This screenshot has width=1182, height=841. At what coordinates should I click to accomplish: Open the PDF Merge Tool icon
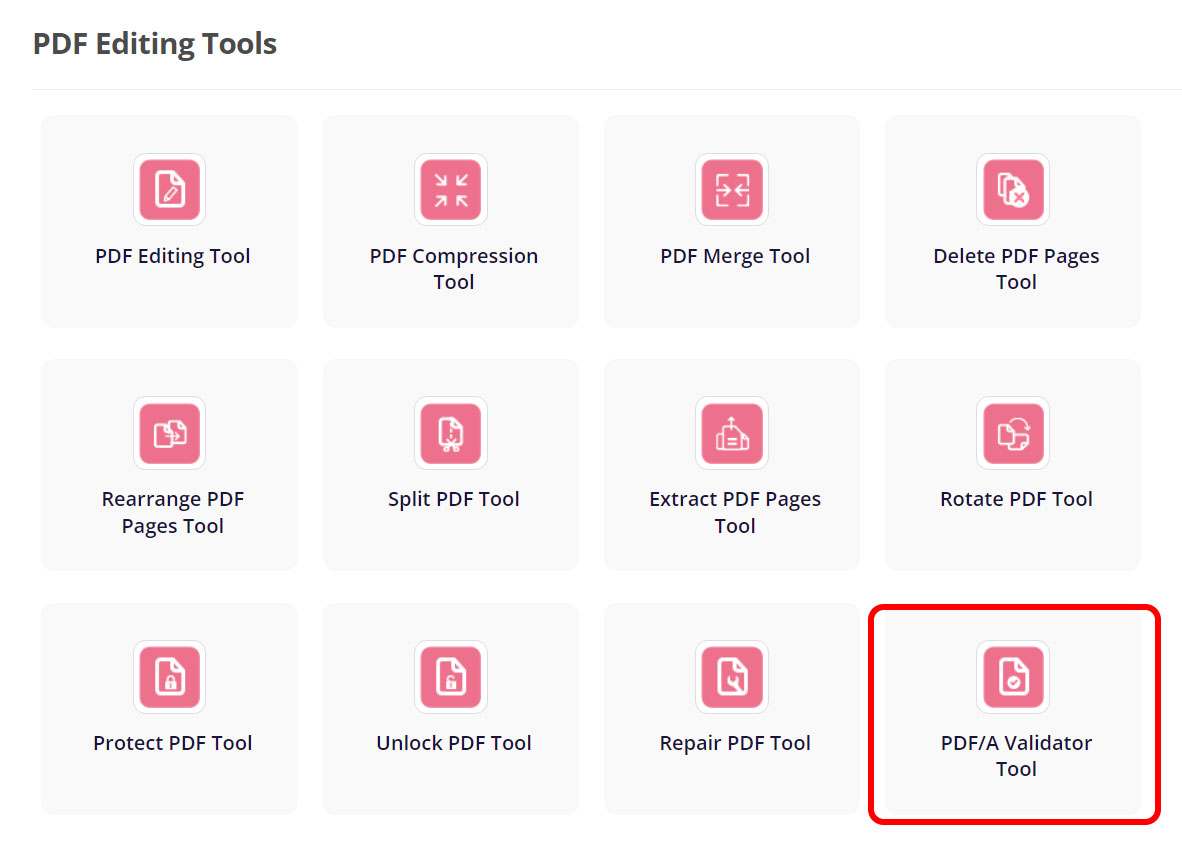[x=732, y=189]
